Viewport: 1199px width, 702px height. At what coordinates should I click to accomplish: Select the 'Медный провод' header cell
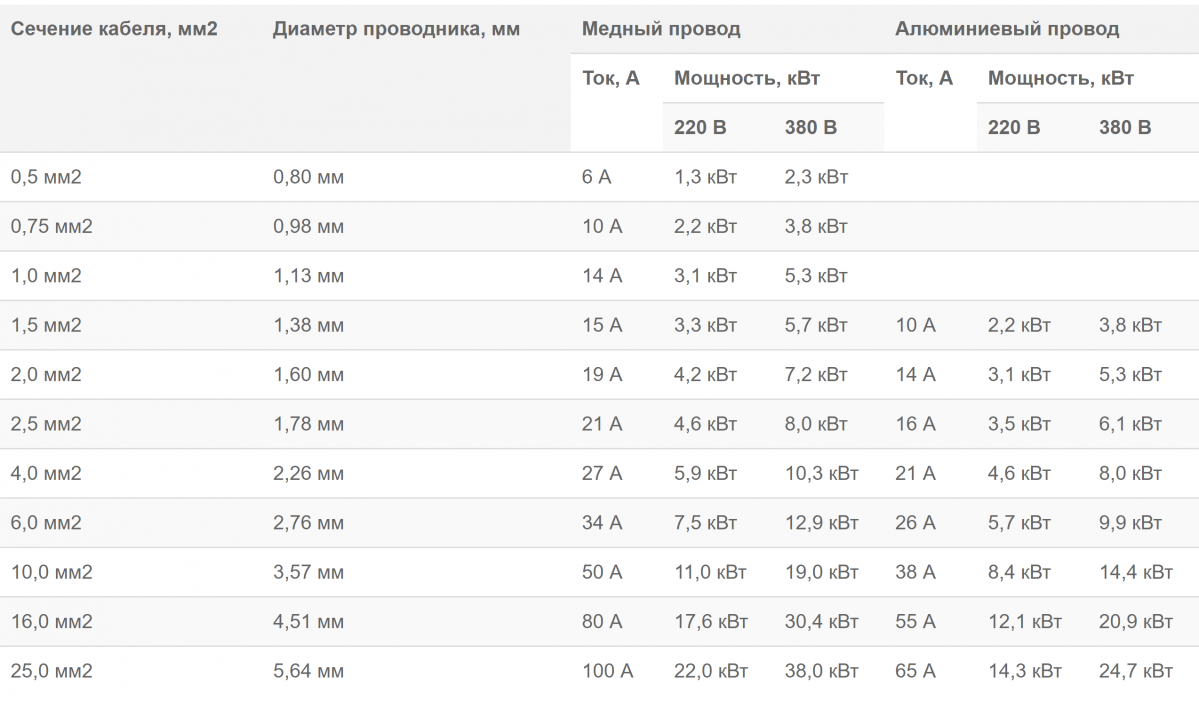click(661, 29)
